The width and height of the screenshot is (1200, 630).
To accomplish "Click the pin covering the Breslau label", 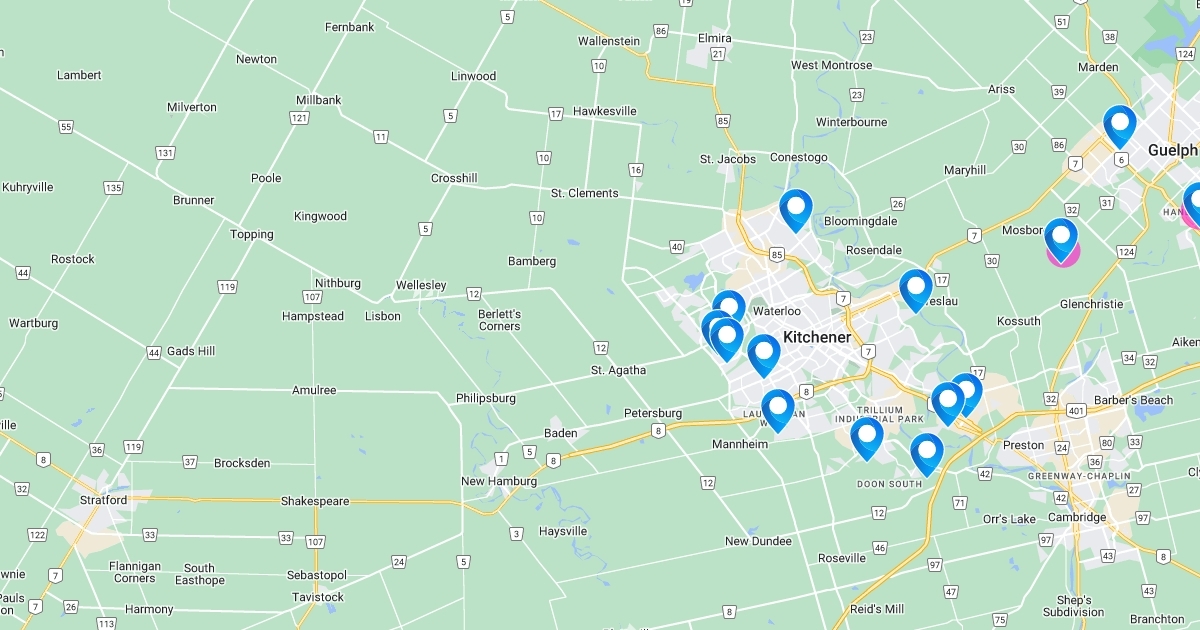I will 915,290.
